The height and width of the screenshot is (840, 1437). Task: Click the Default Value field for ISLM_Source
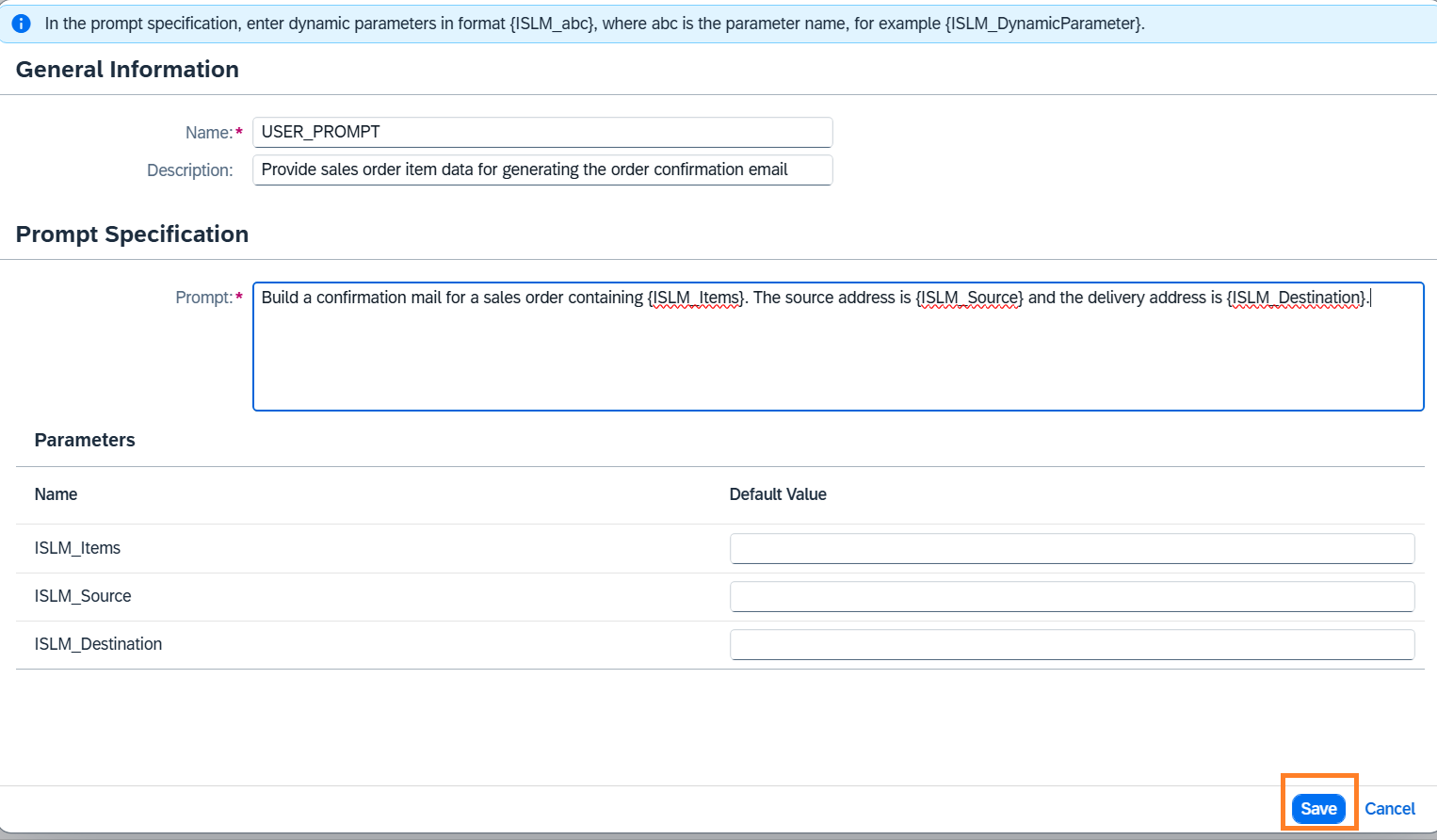(1072, 596)
